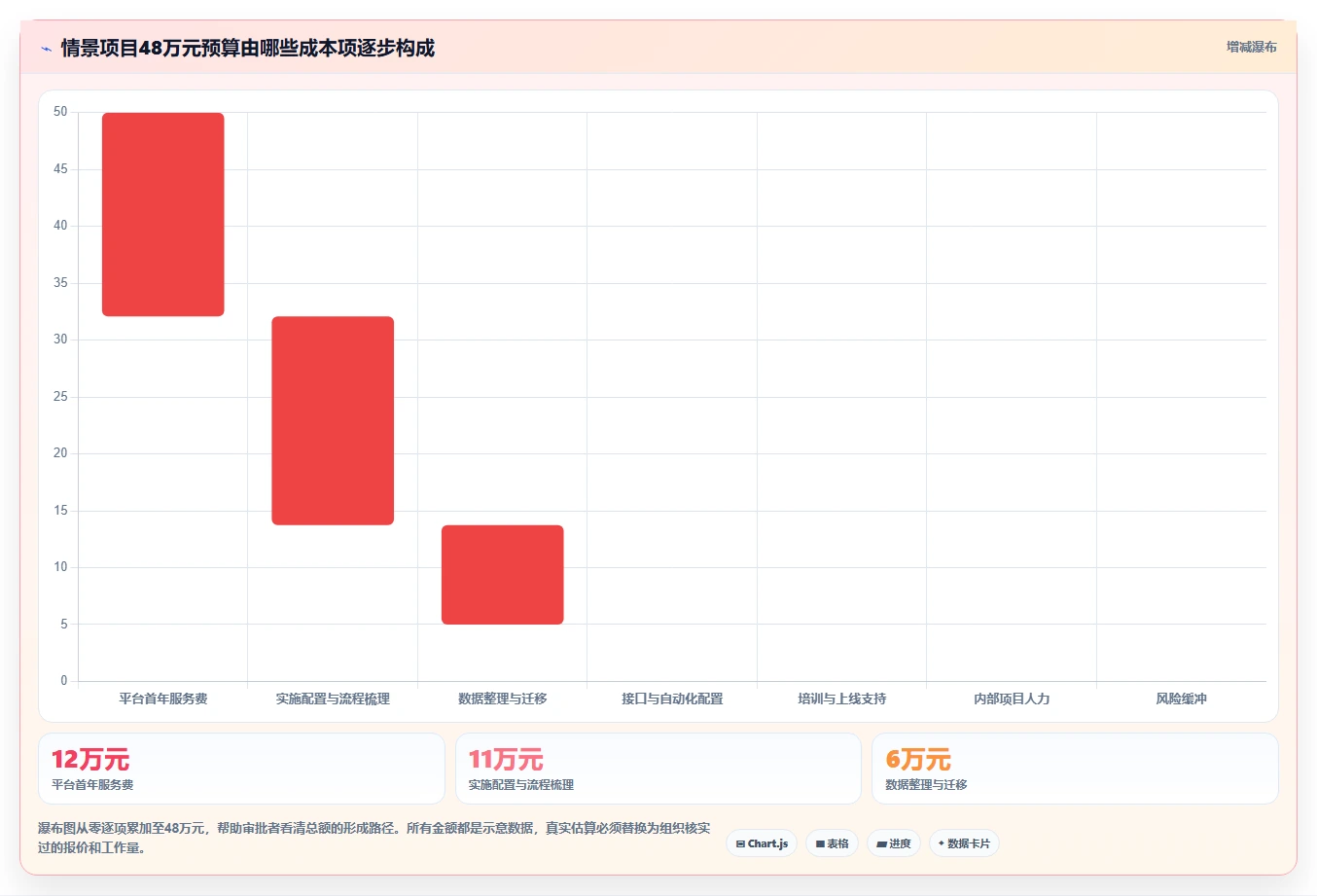This screenshot has width=1317, height=896.
Task: Click the 表格 tag chip
Action: tap(832, 843)
